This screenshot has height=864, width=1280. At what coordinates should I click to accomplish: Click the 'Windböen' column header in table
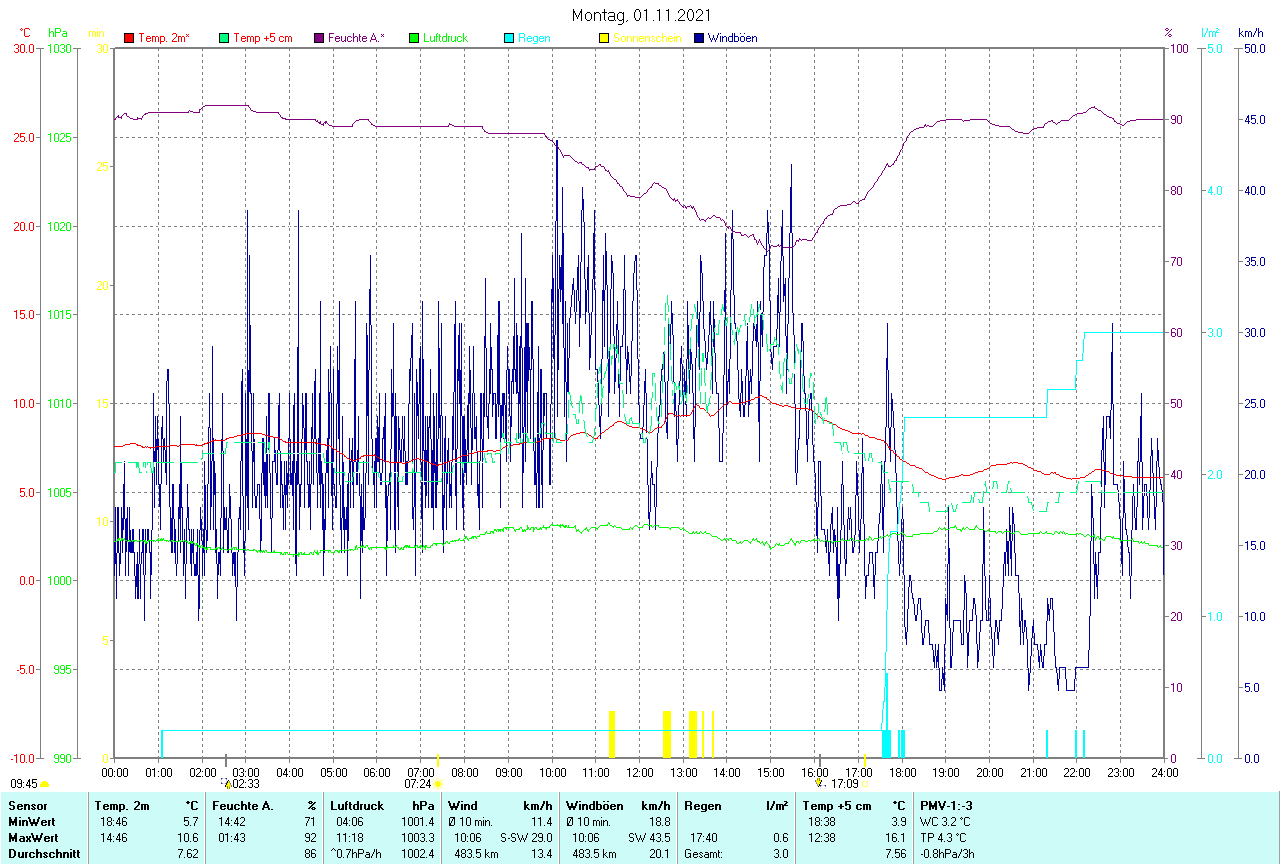594,805
